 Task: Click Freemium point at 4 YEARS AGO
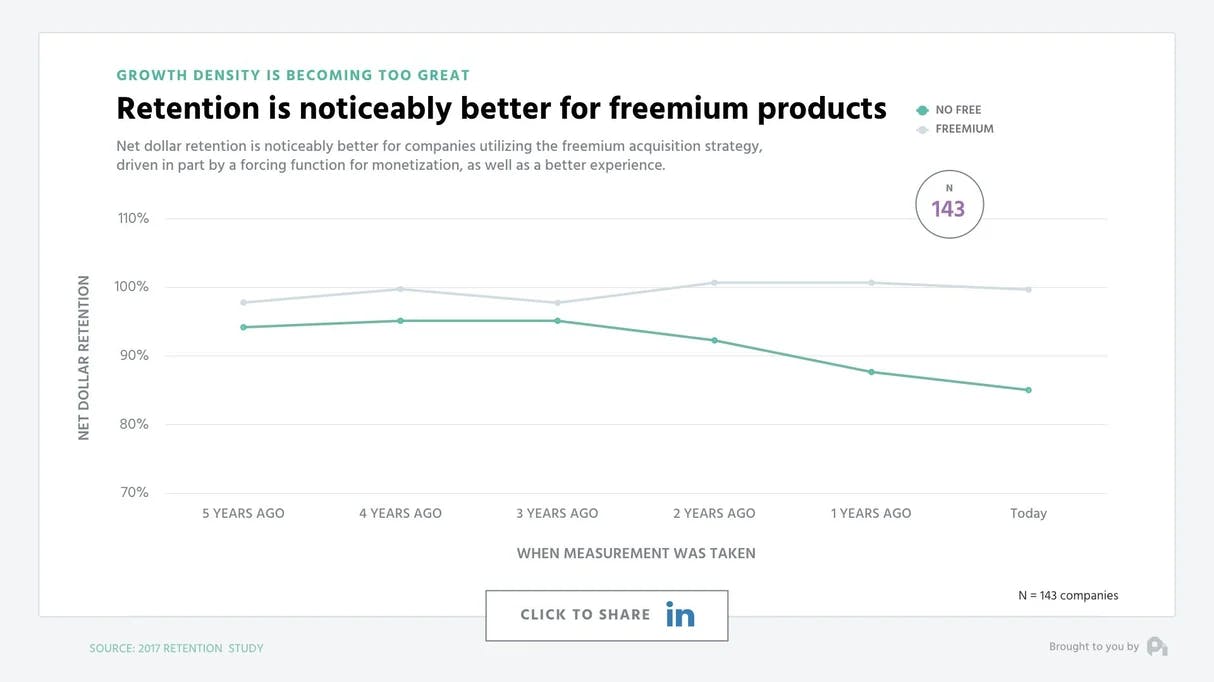pyautogui.click(x=400, y=289)
